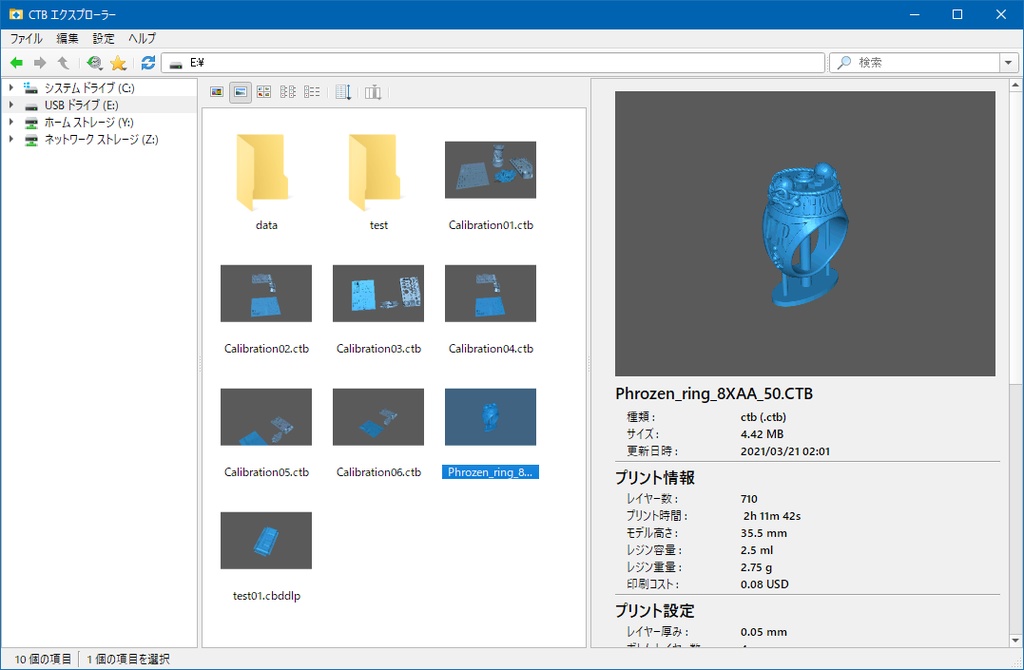Click the 35.5 mm model height value
Viewport: 1024px width, 670px height.
pos(764,533)
